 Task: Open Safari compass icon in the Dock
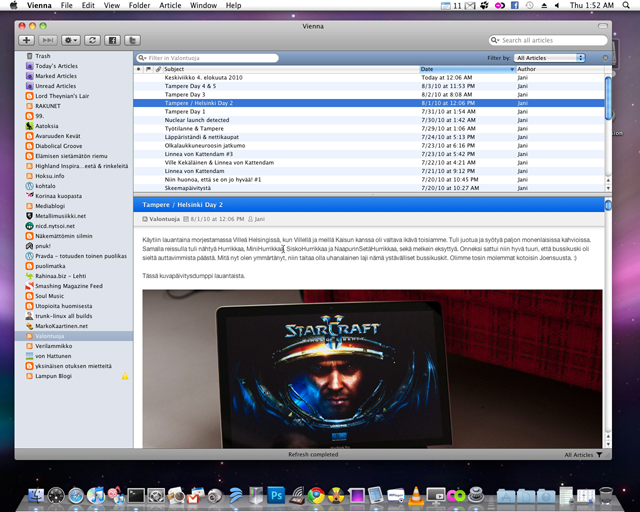tap(76, 496)
